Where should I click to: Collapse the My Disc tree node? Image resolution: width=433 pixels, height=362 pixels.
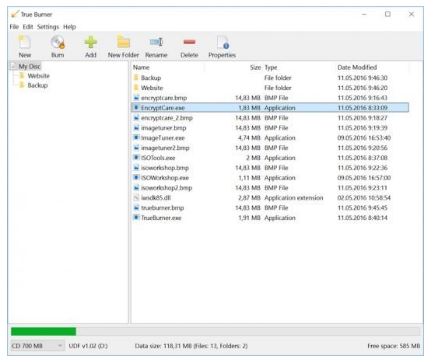tap(13, 66)
